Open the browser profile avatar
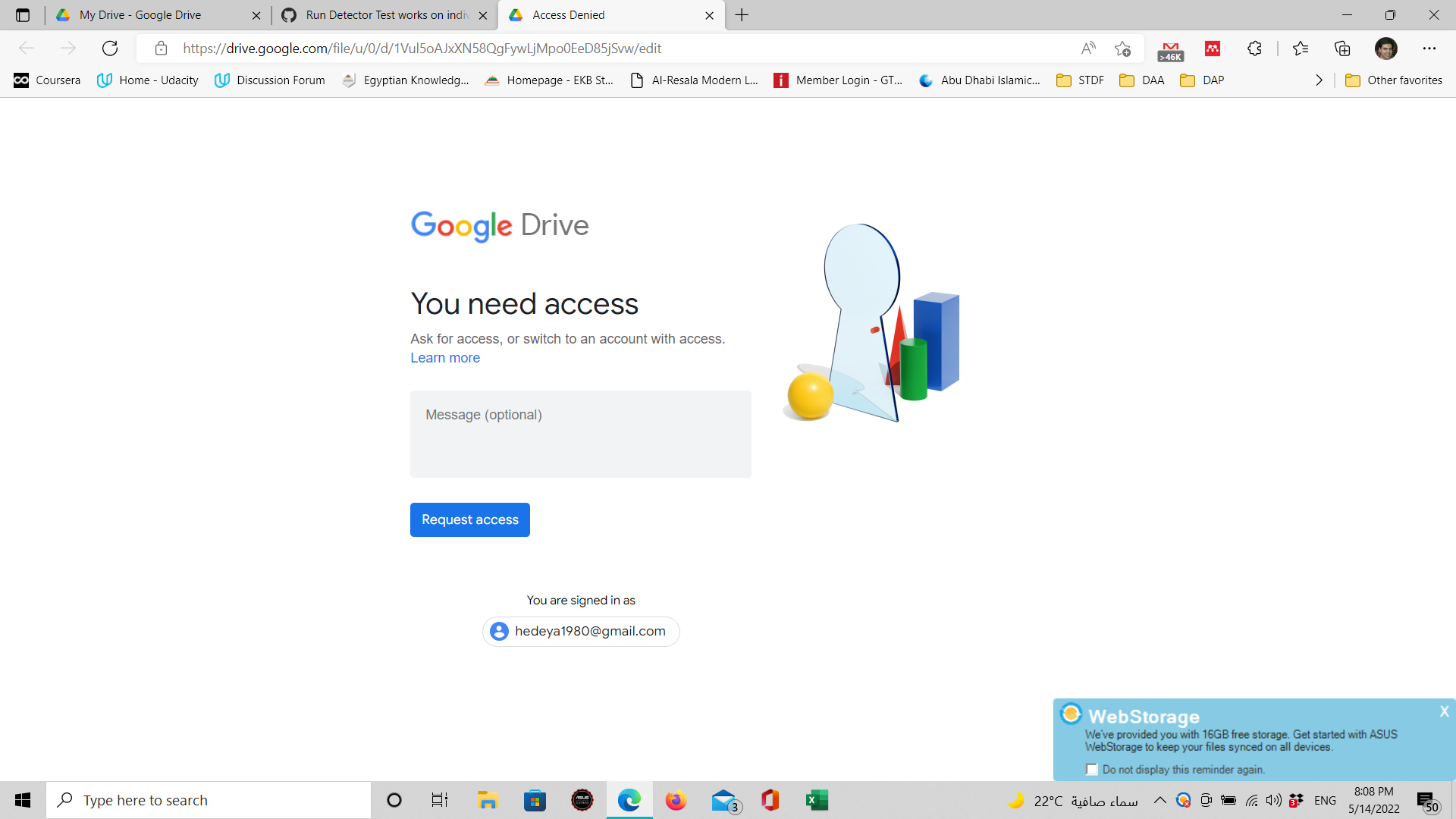Screen dimensions: 1456x819 (1385, 49)
